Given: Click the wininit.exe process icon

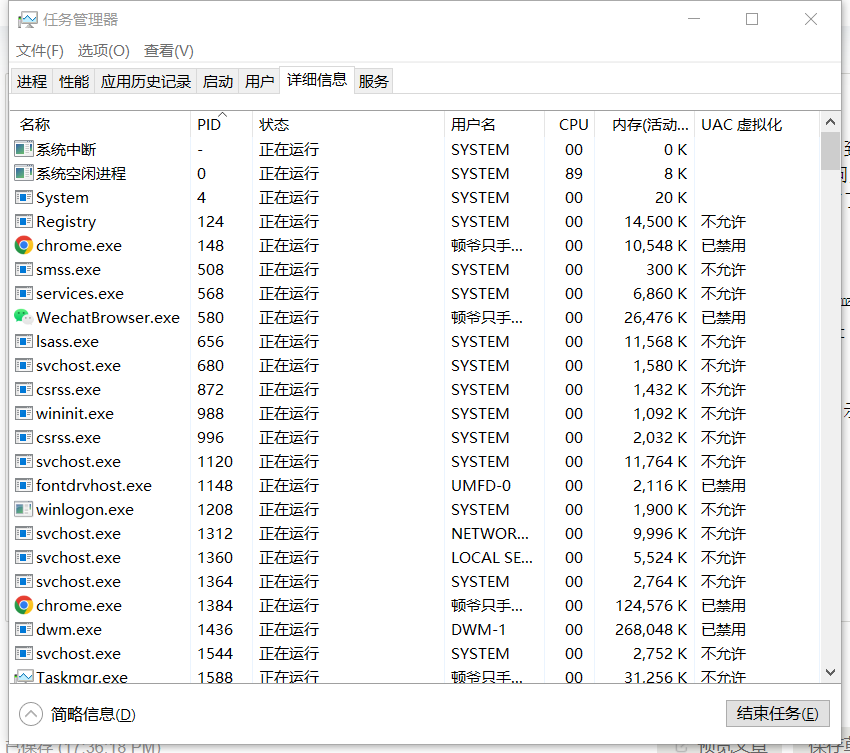Looking at the screenshot, I should point(23,413).
